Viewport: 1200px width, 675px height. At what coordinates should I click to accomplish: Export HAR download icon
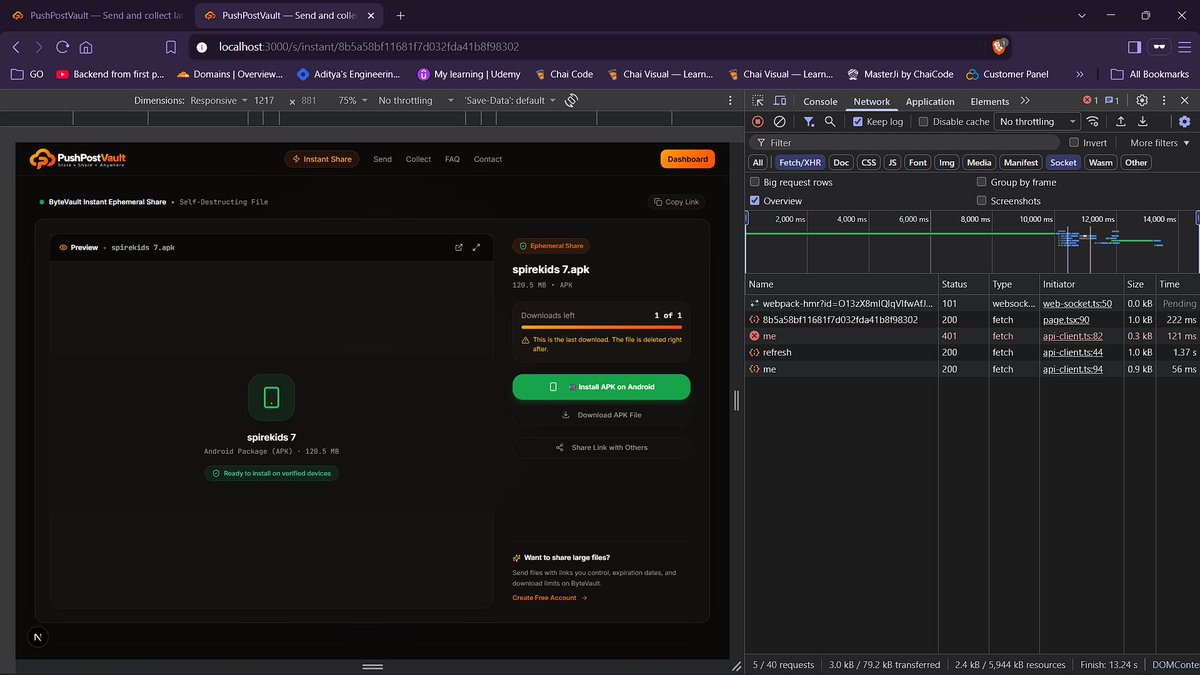tap(1143, 121)
